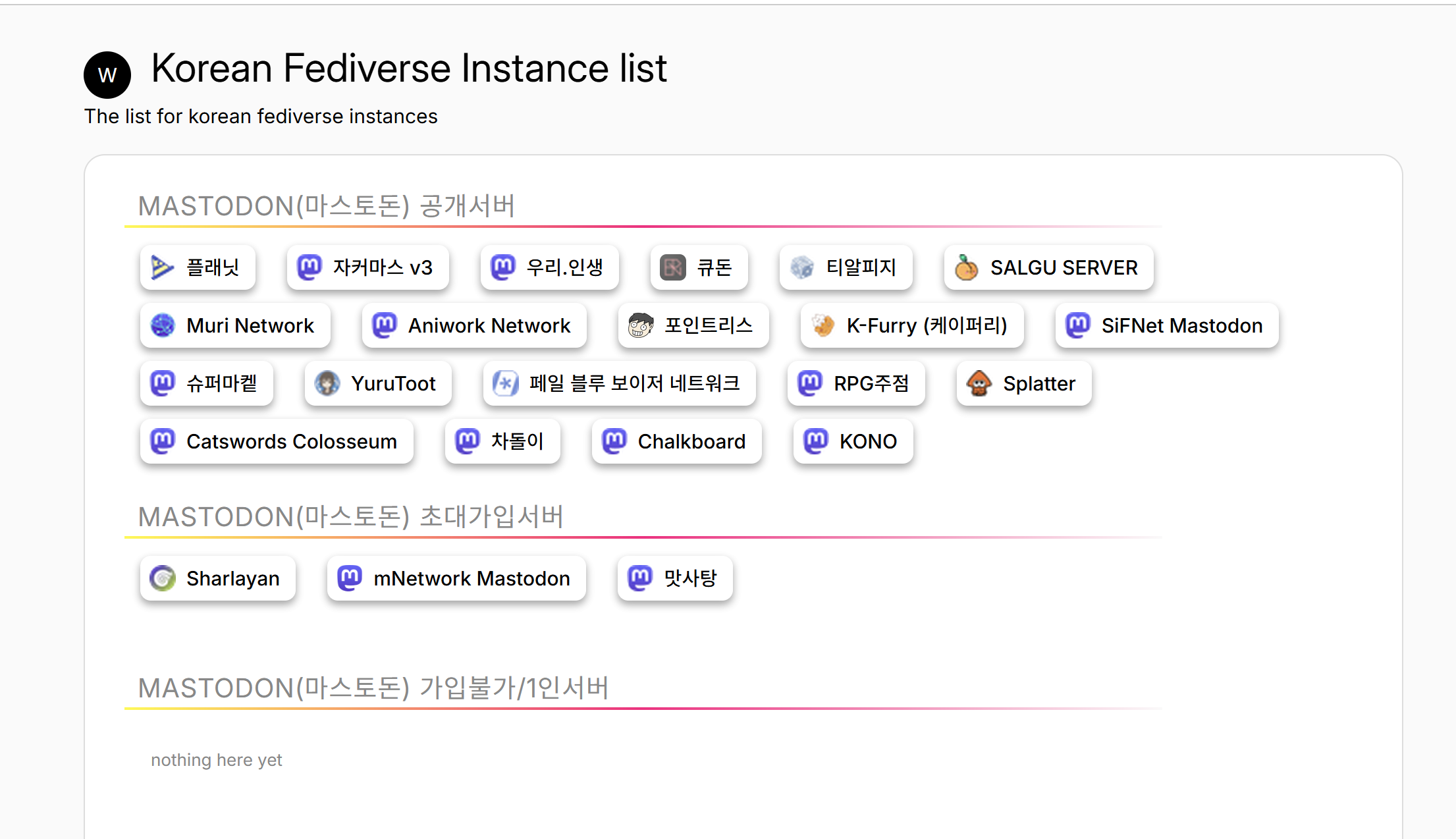The image size is (1456, 839).
Task: Open Catswords Colosseum instance
Action: [x=277, y=441]
